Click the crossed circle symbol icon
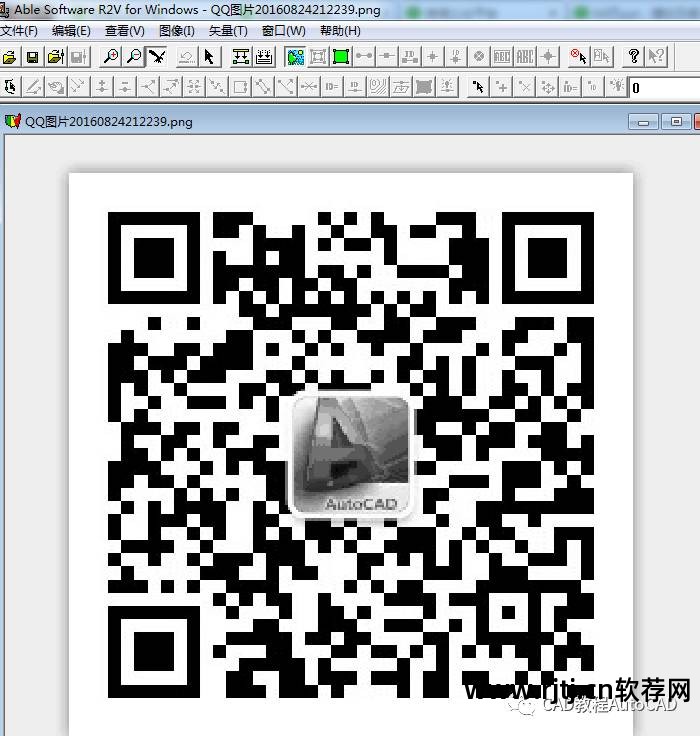The image size is (700, 736). click(x=478, y=57)
